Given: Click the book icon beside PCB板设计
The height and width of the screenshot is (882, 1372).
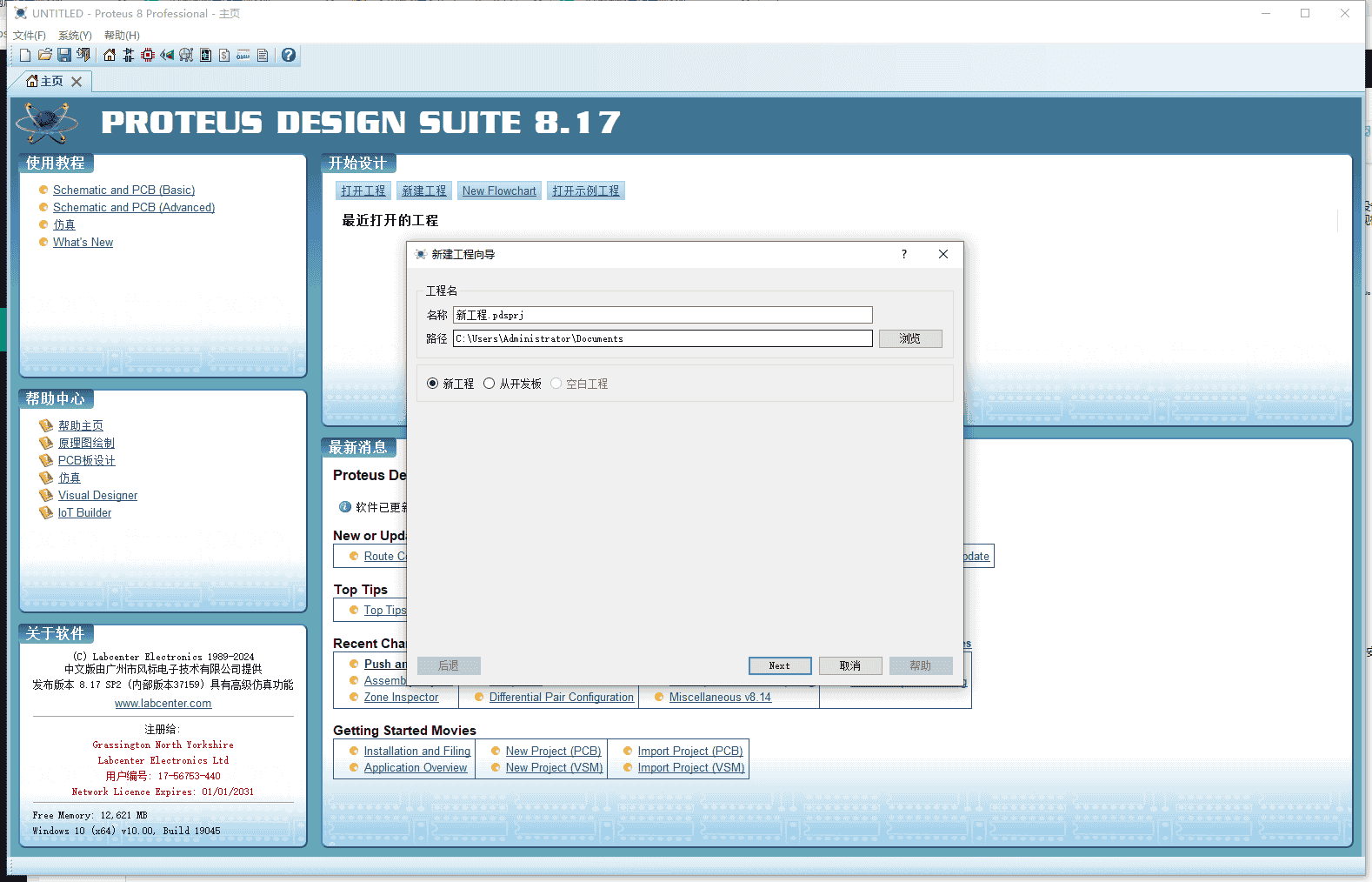Looking at the screenshot, I should [x=46, y=460].
